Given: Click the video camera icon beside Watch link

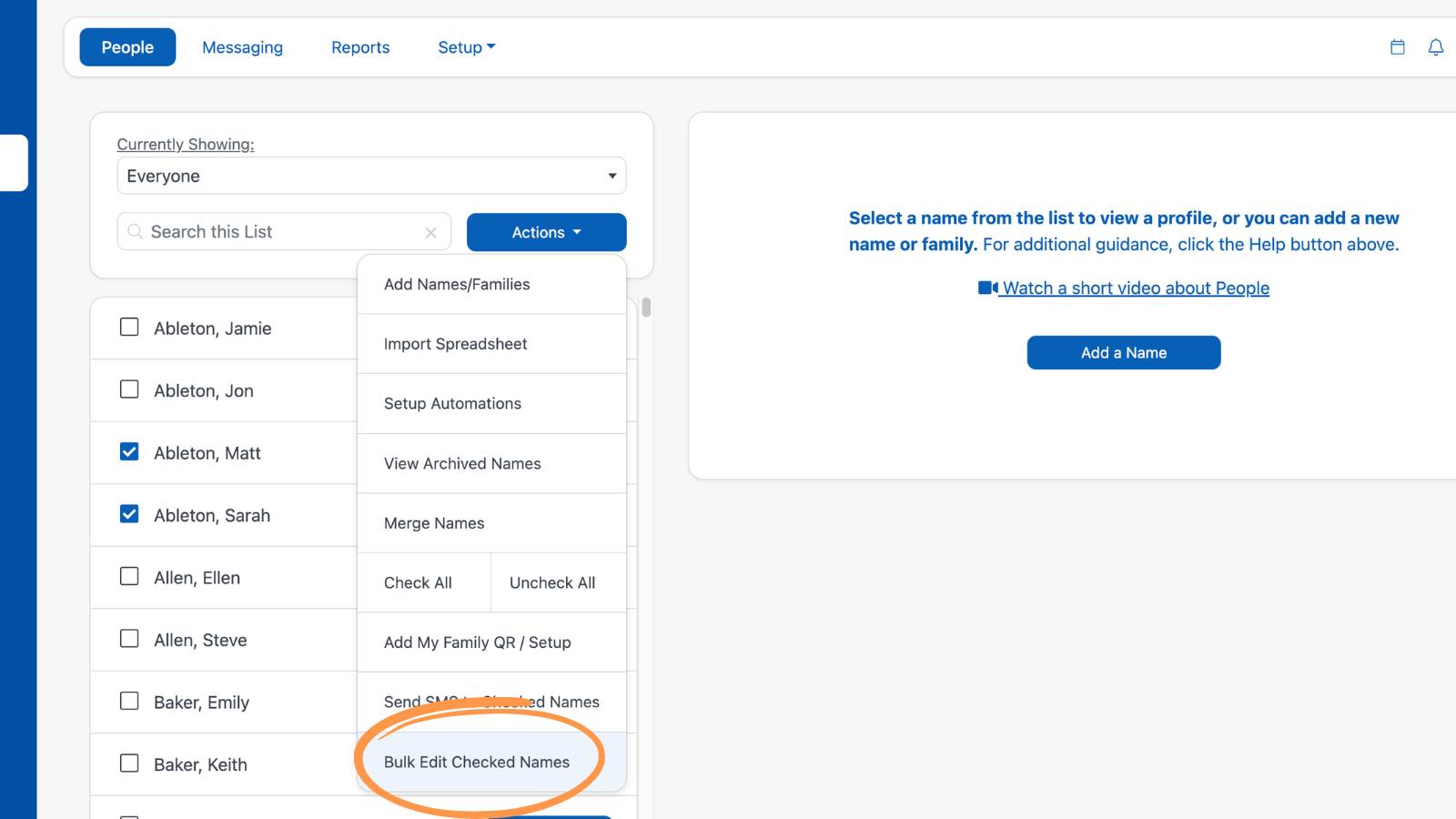Looking at the screenshot, I should pos(987,288).
